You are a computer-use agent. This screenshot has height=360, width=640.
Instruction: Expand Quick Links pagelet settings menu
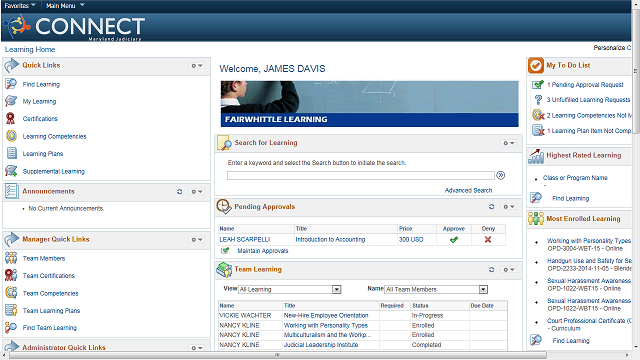coord(197,65)
